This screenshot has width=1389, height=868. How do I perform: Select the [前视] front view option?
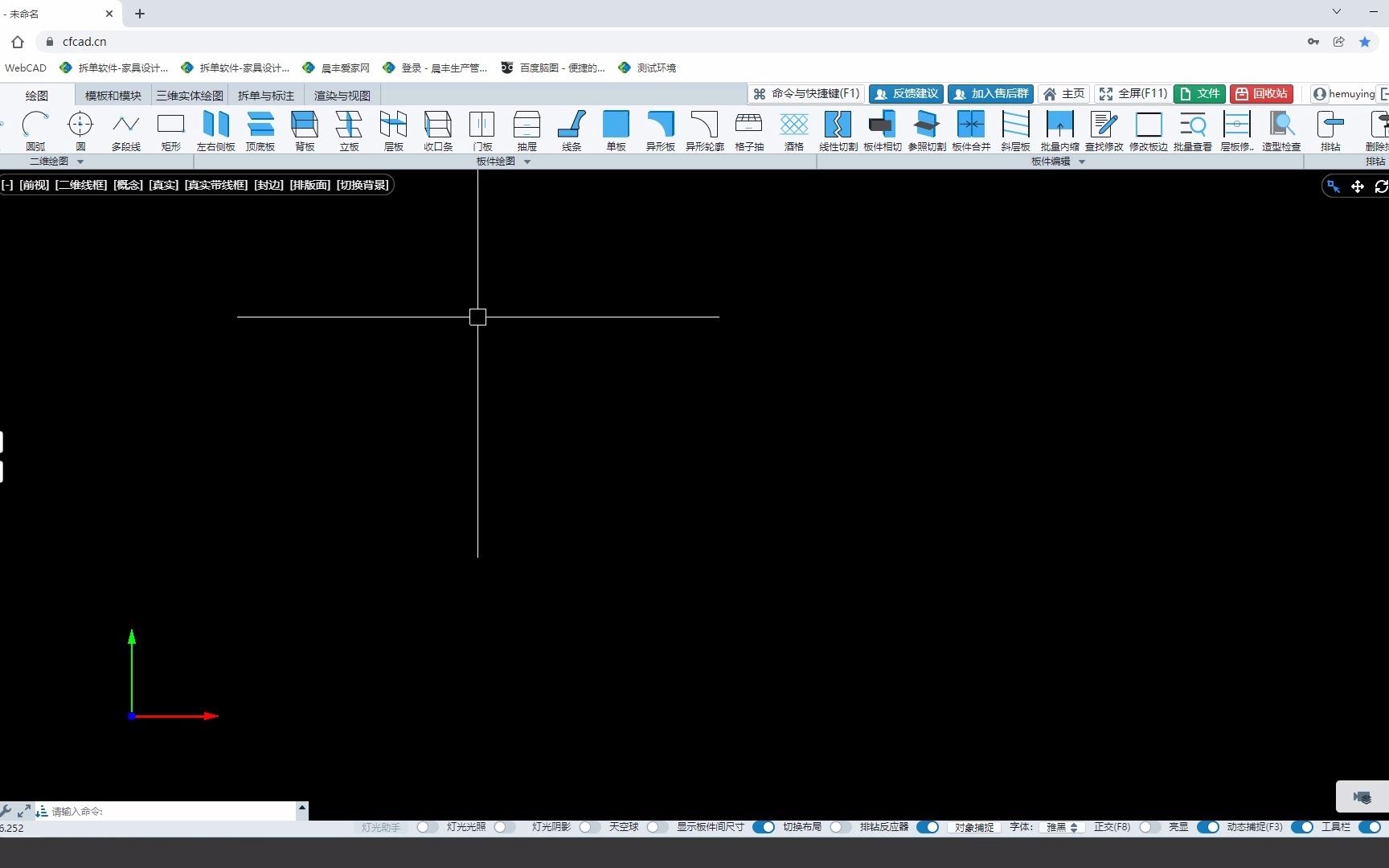point(35,185)
